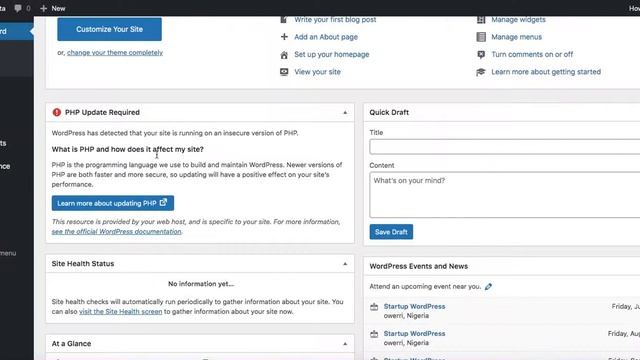Open the Manage menus link
640x360 pixels.
tap(516, 37)
